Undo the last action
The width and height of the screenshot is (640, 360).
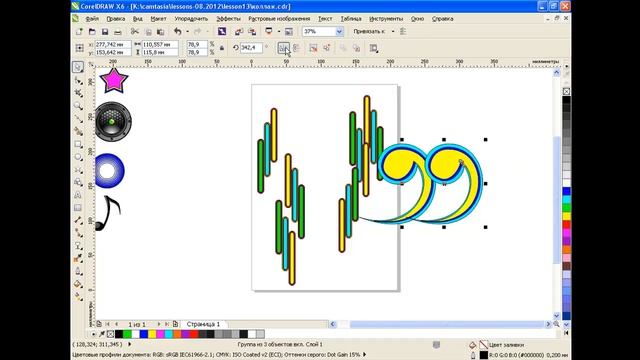[x=178, y=31]
